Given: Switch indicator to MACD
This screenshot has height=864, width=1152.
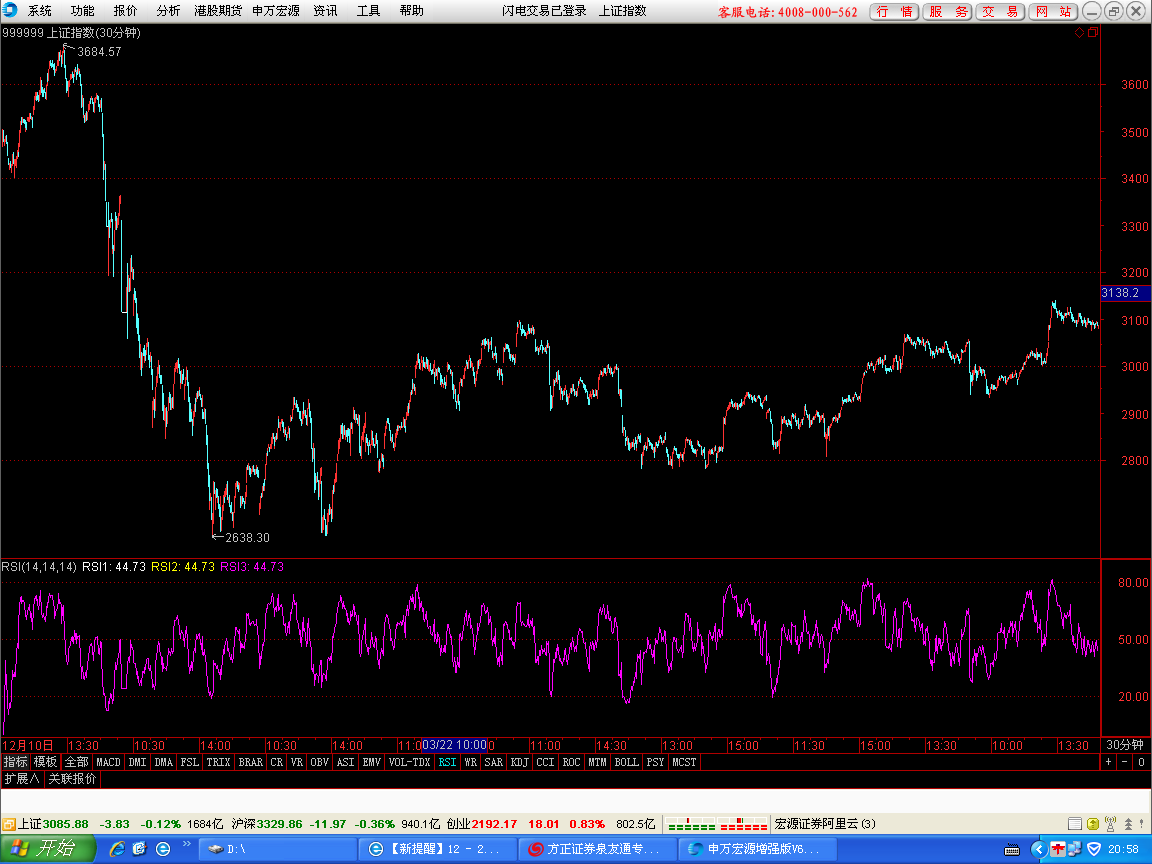Looking at the screenshot, I should (108, 762).
